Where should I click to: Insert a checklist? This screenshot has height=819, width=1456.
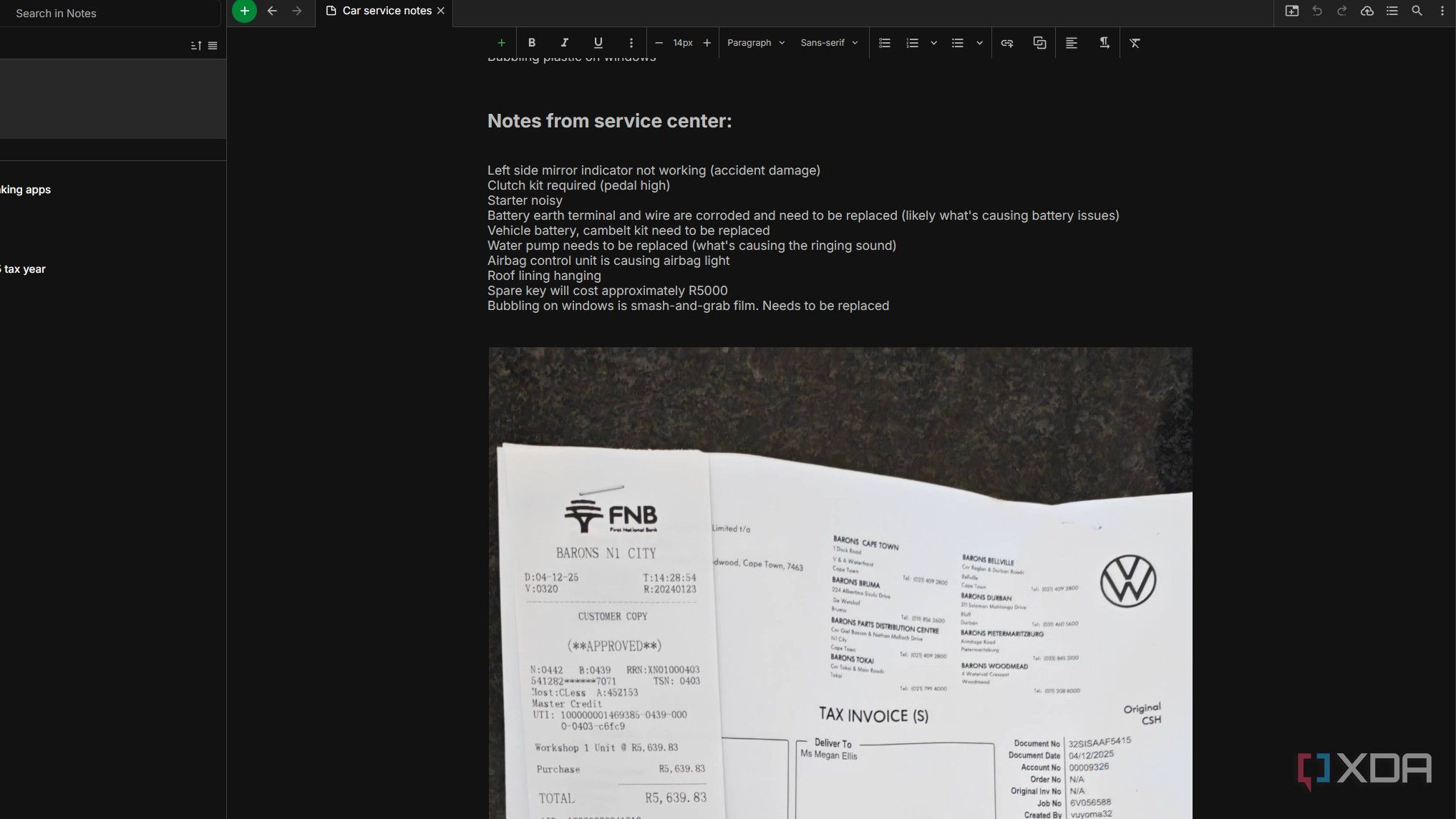[x=885, y=43]
